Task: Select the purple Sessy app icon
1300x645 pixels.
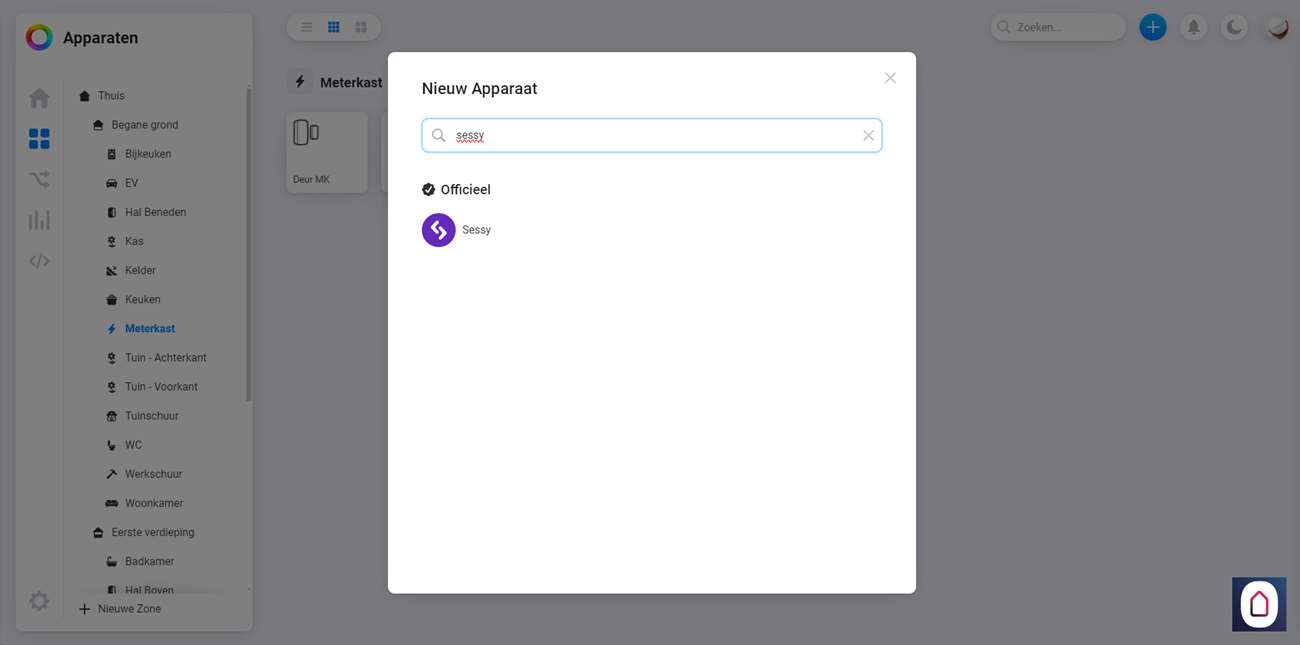Action: tap(438, 230)
